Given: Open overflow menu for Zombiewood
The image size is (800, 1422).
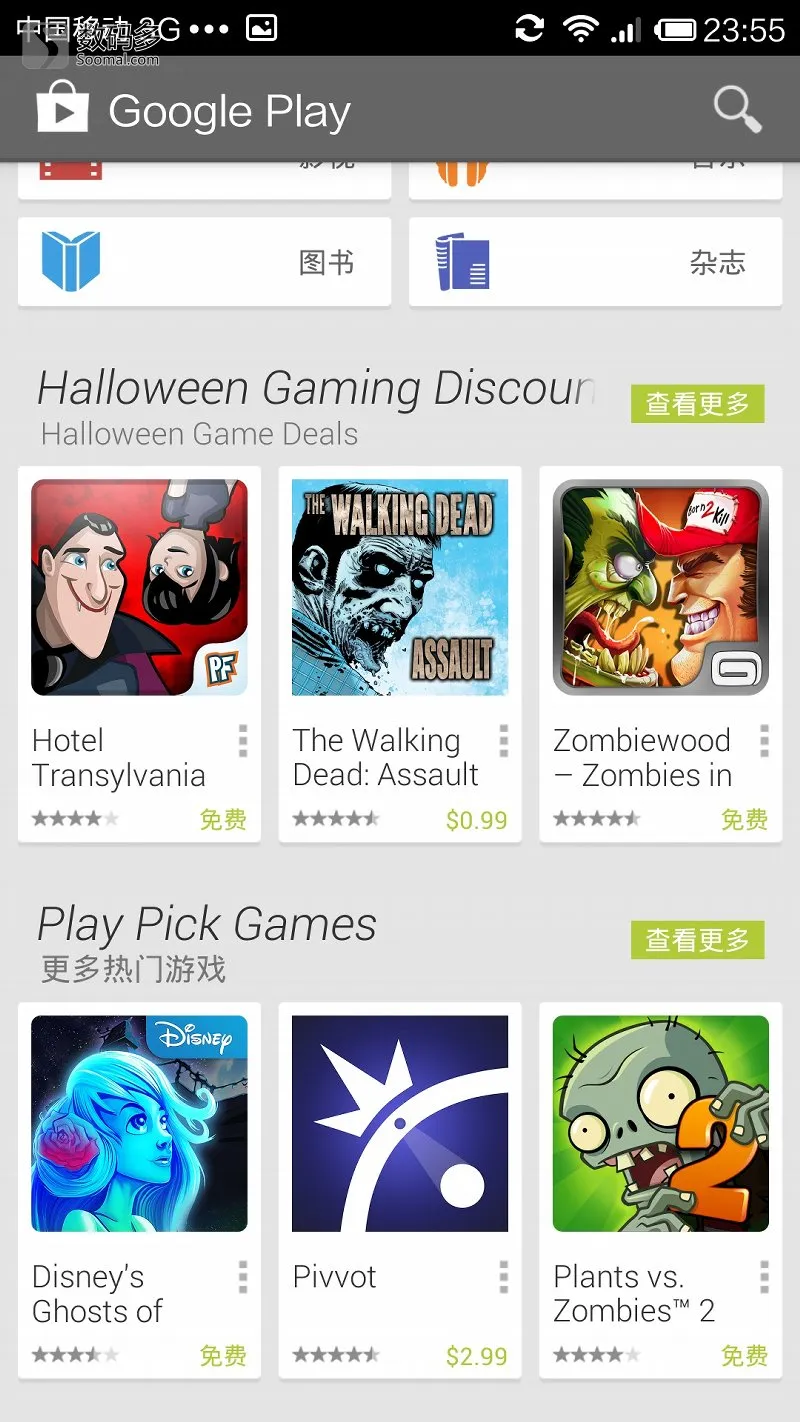Looking at the screenshot, I should [765, 741].
